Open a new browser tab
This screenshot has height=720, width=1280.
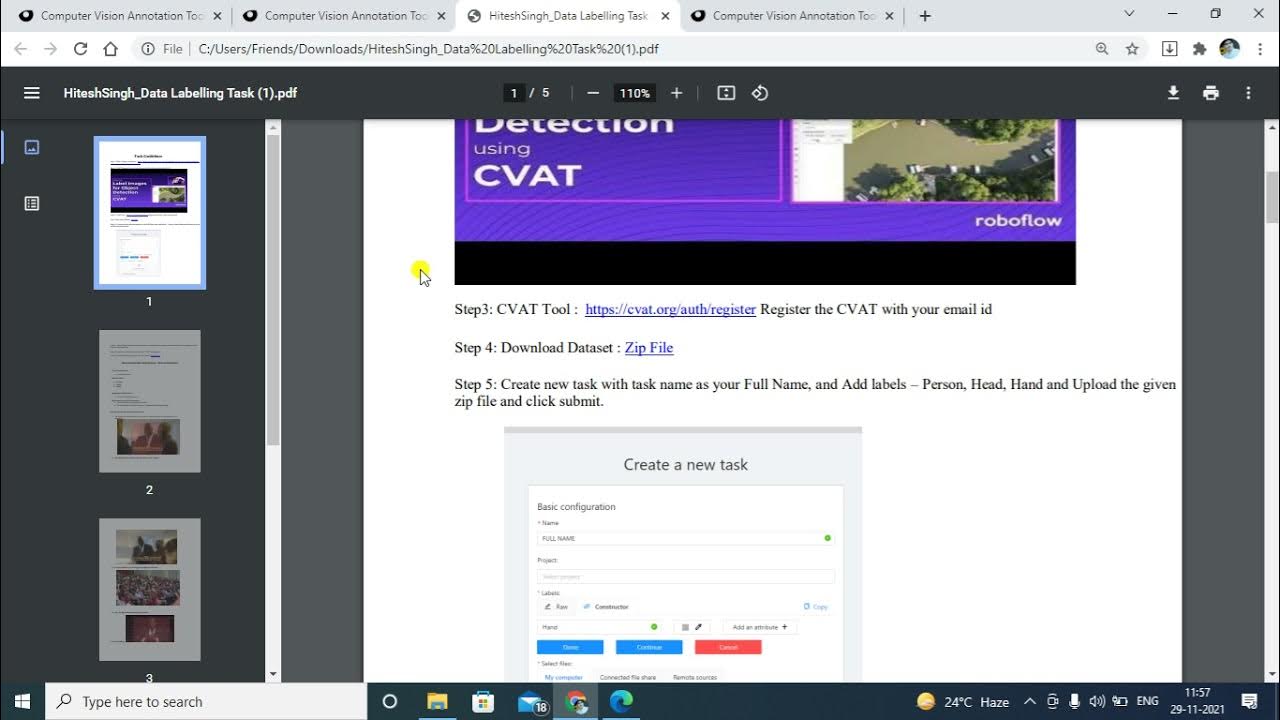(x=925, y=16)
